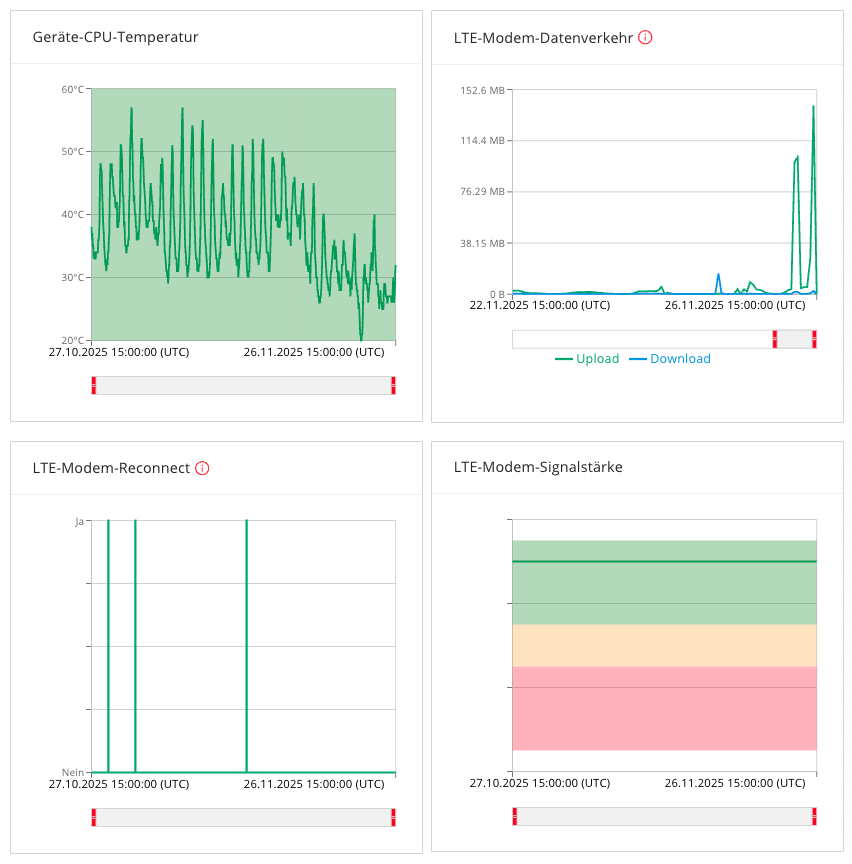
Task: Click the empty track of Datenverkehr range bar
Action: [642, 339]
